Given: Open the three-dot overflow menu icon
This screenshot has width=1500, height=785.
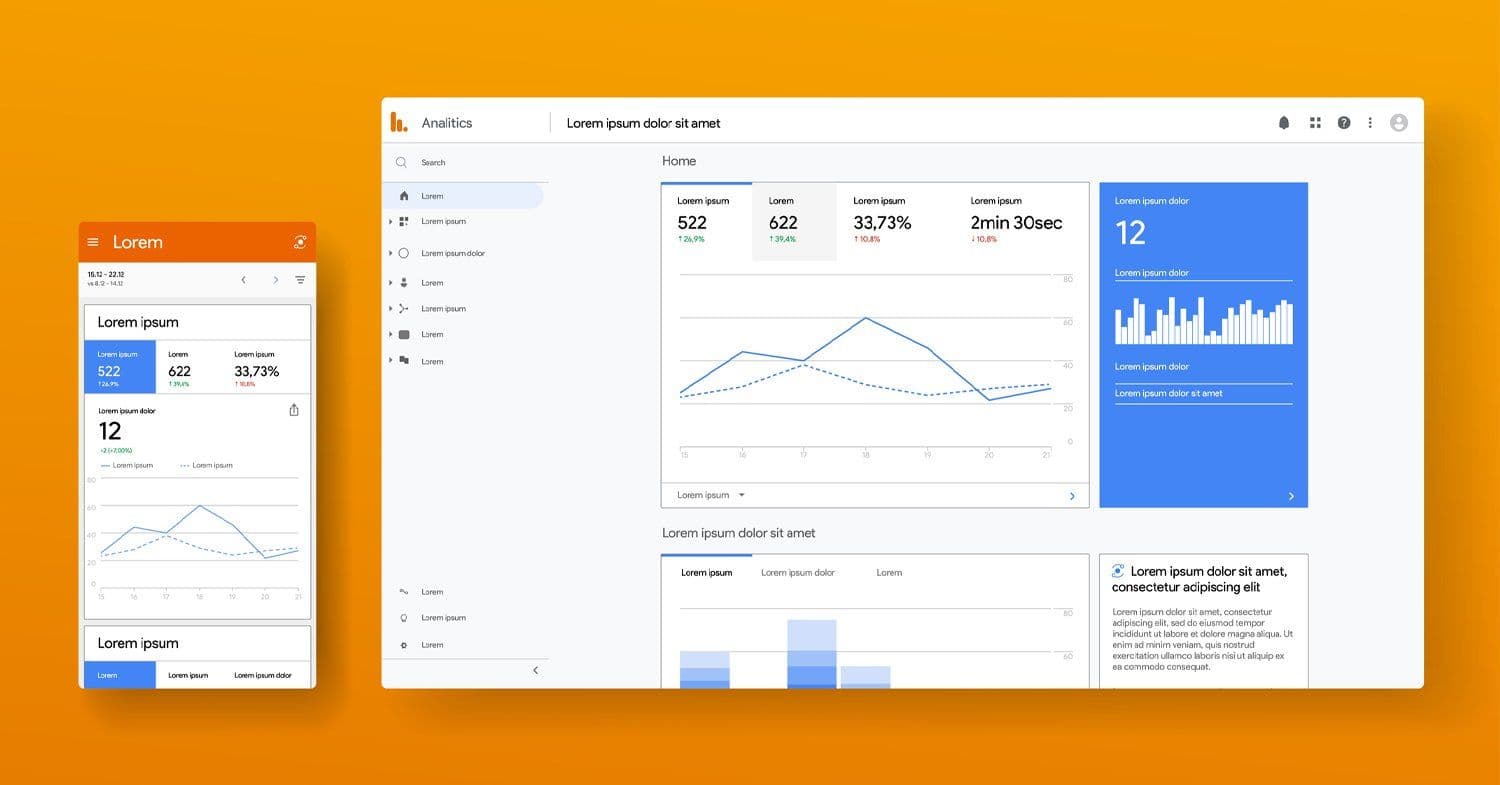Looking at the screenshot, I should pos(1370,122).
